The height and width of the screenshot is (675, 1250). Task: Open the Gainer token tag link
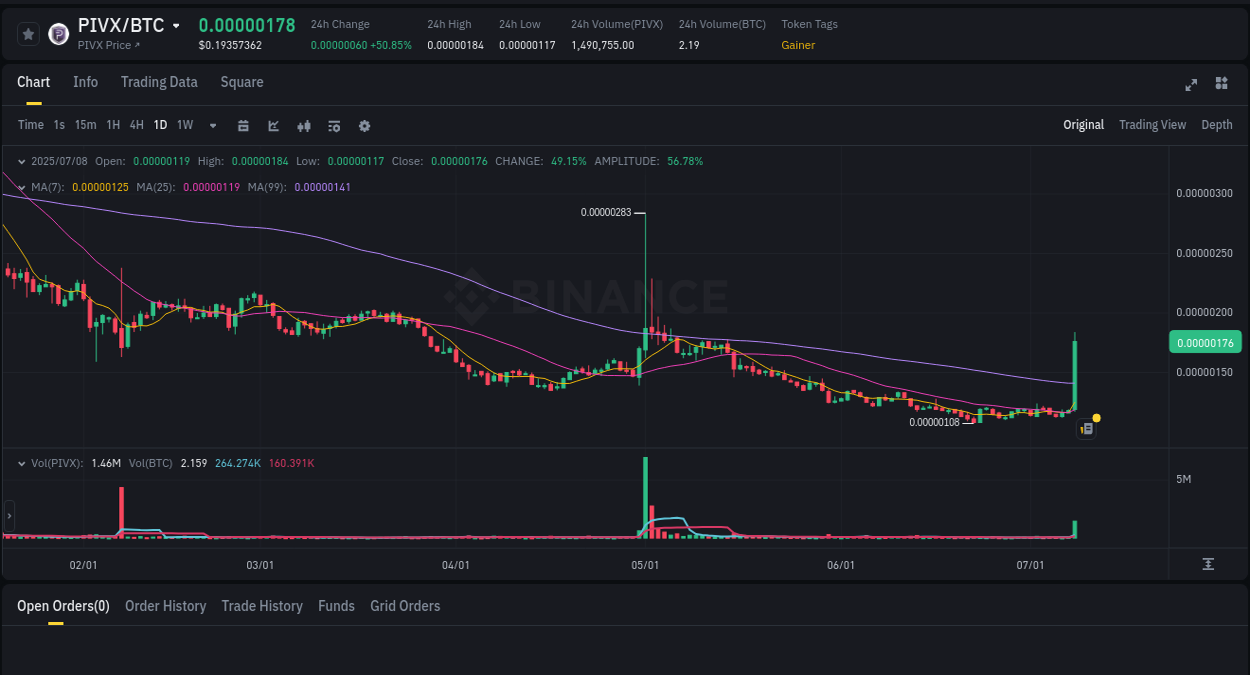tap(797, 45)
